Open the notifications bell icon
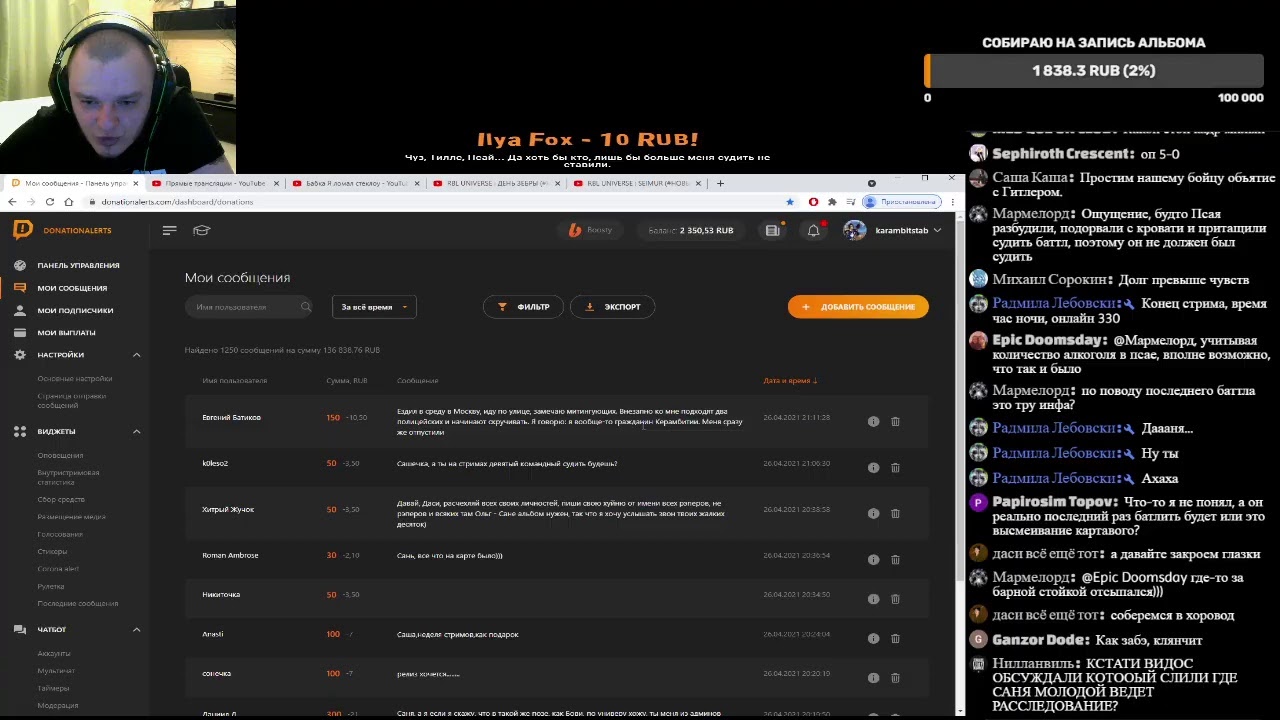The image size is (1280, 720). click(814, 230)
